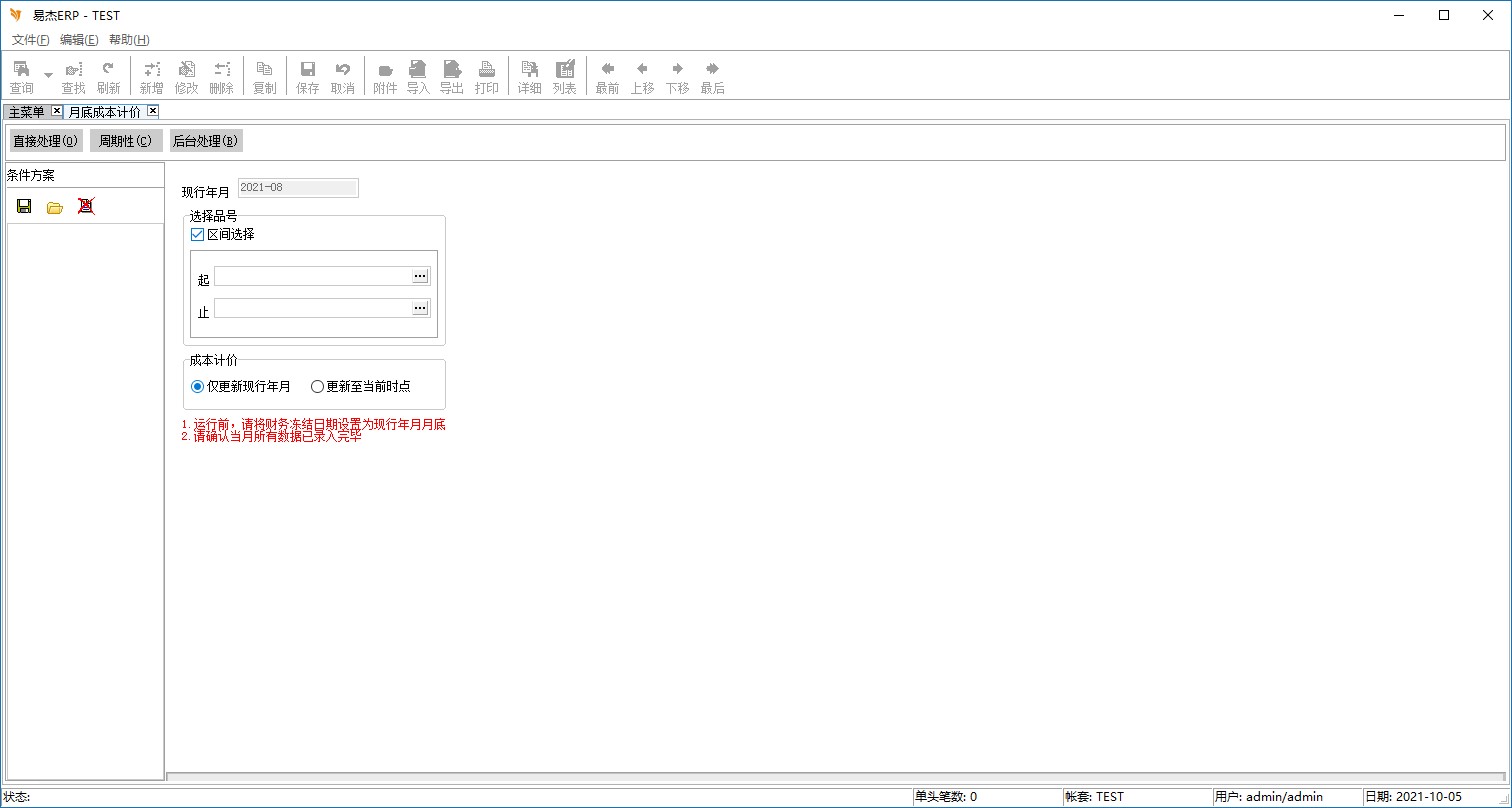Uncheck the 区间选择 checkbox
1512x808 pixels.
[197, 235]
